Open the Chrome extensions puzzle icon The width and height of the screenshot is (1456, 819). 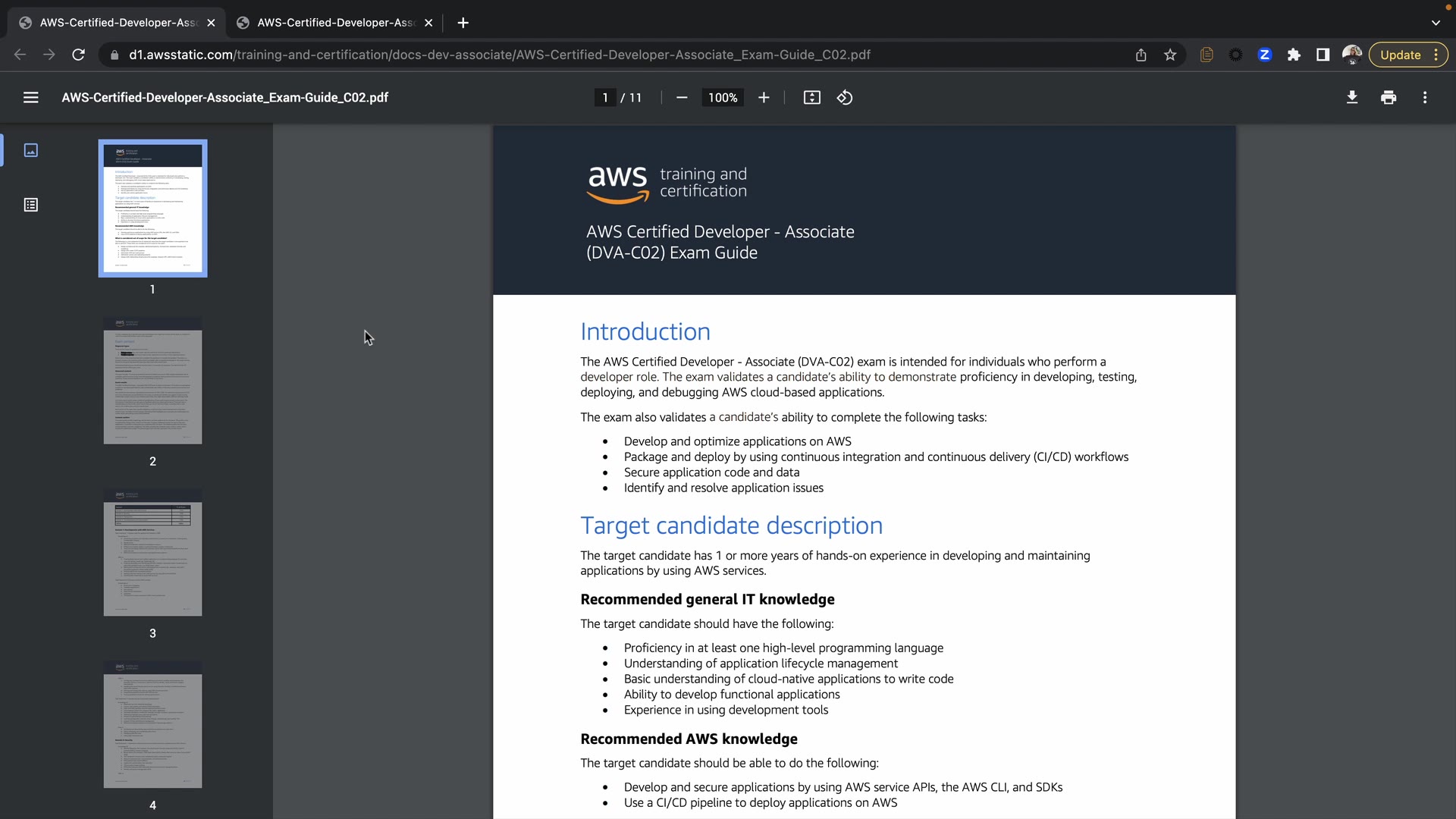point(1294,55)
